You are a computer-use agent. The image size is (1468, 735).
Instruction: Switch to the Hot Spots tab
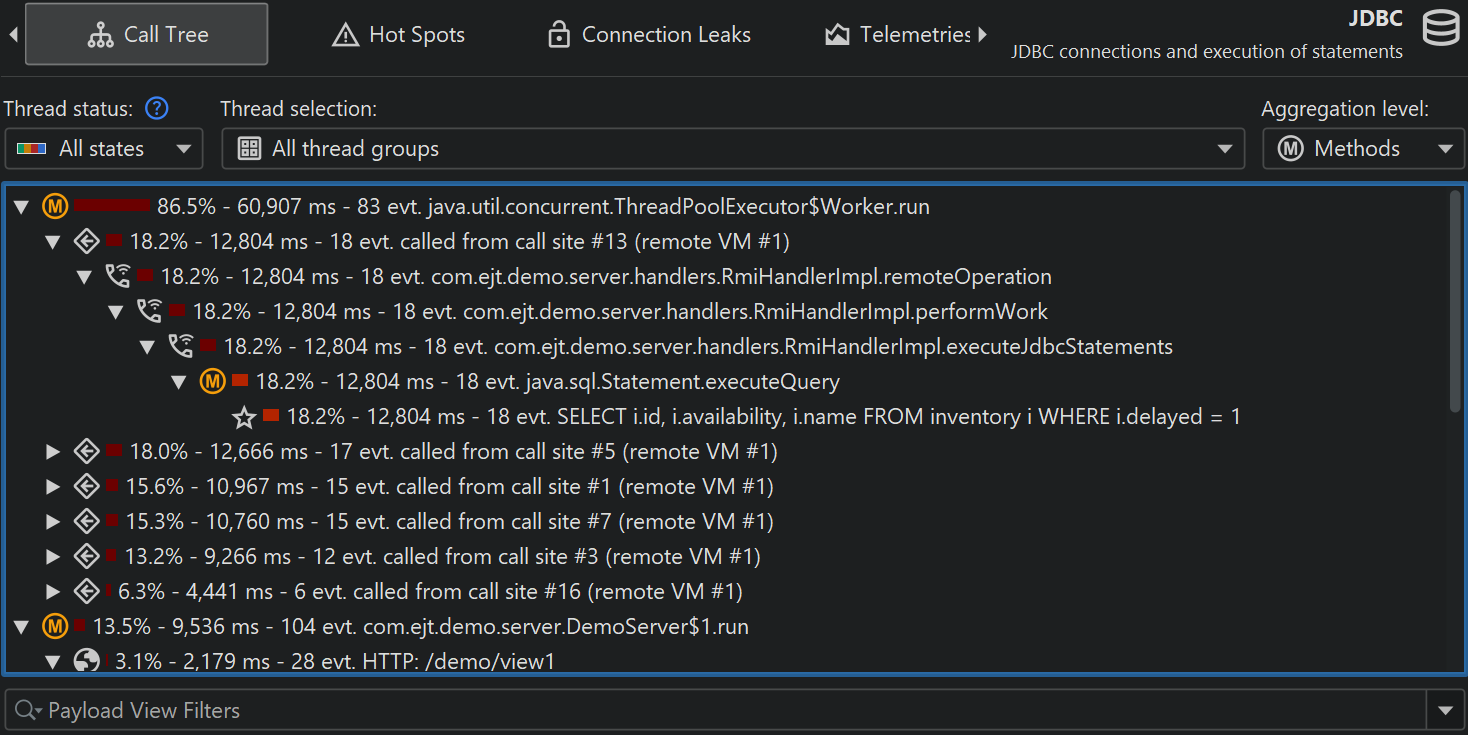(398, 35)
